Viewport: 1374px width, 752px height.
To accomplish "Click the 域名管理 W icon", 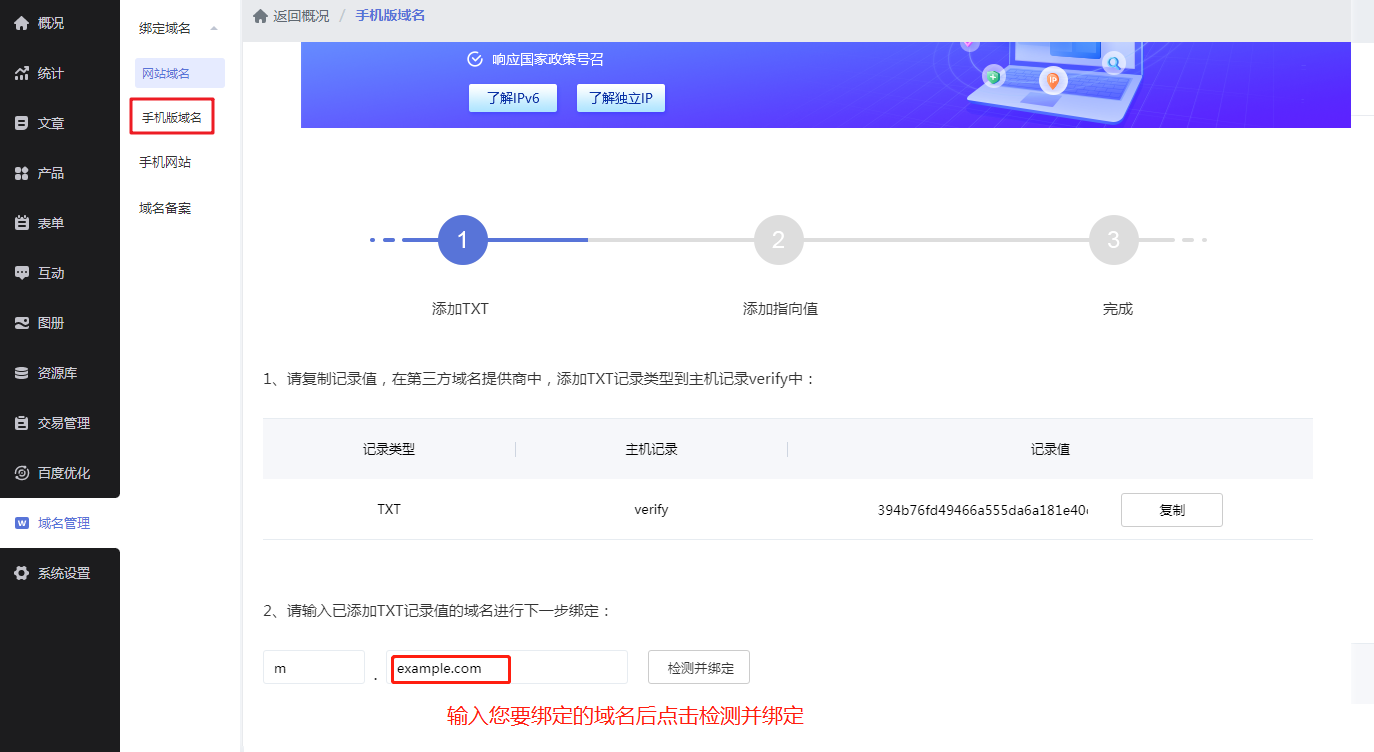I will (x=21, y=523).
